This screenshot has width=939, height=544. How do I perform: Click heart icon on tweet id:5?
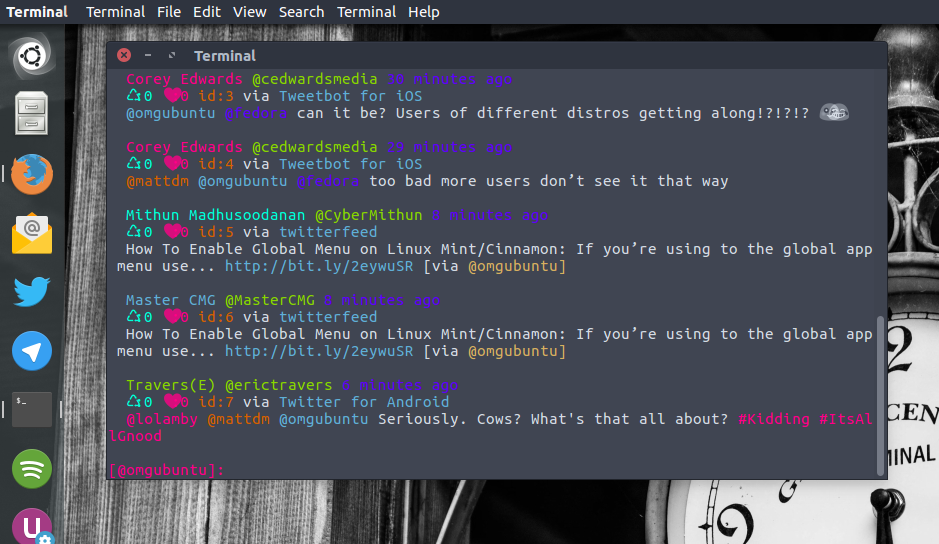pyautogui.click(x=172, y=231)
